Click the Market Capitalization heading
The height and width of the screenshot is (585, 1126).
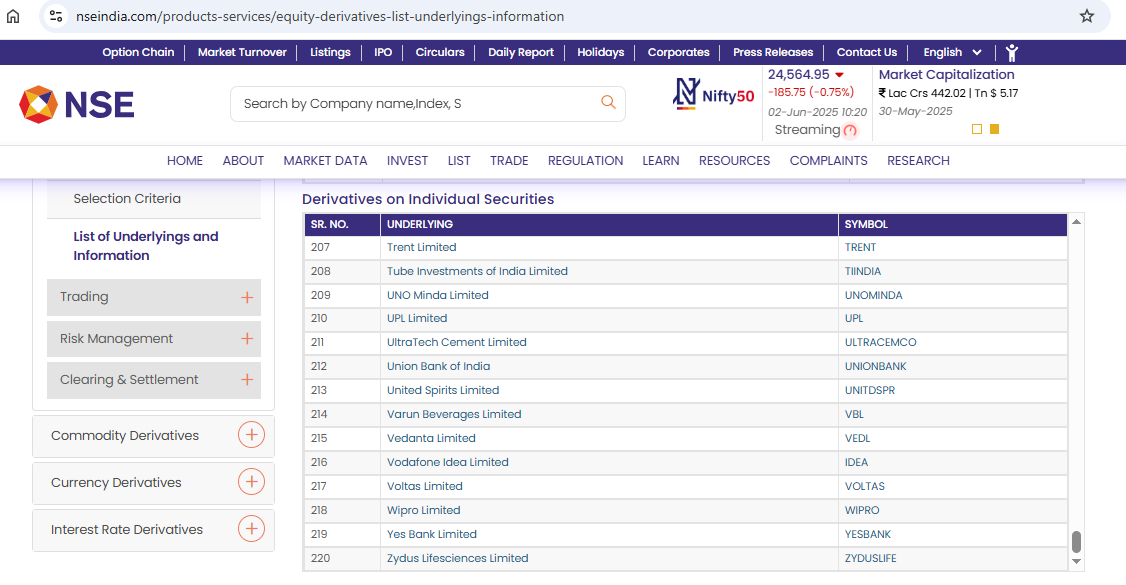(x=946, y=75)
